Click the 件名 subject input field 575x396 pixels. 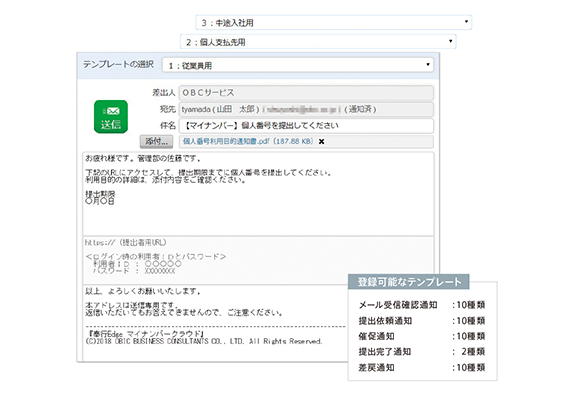point(306,125)
